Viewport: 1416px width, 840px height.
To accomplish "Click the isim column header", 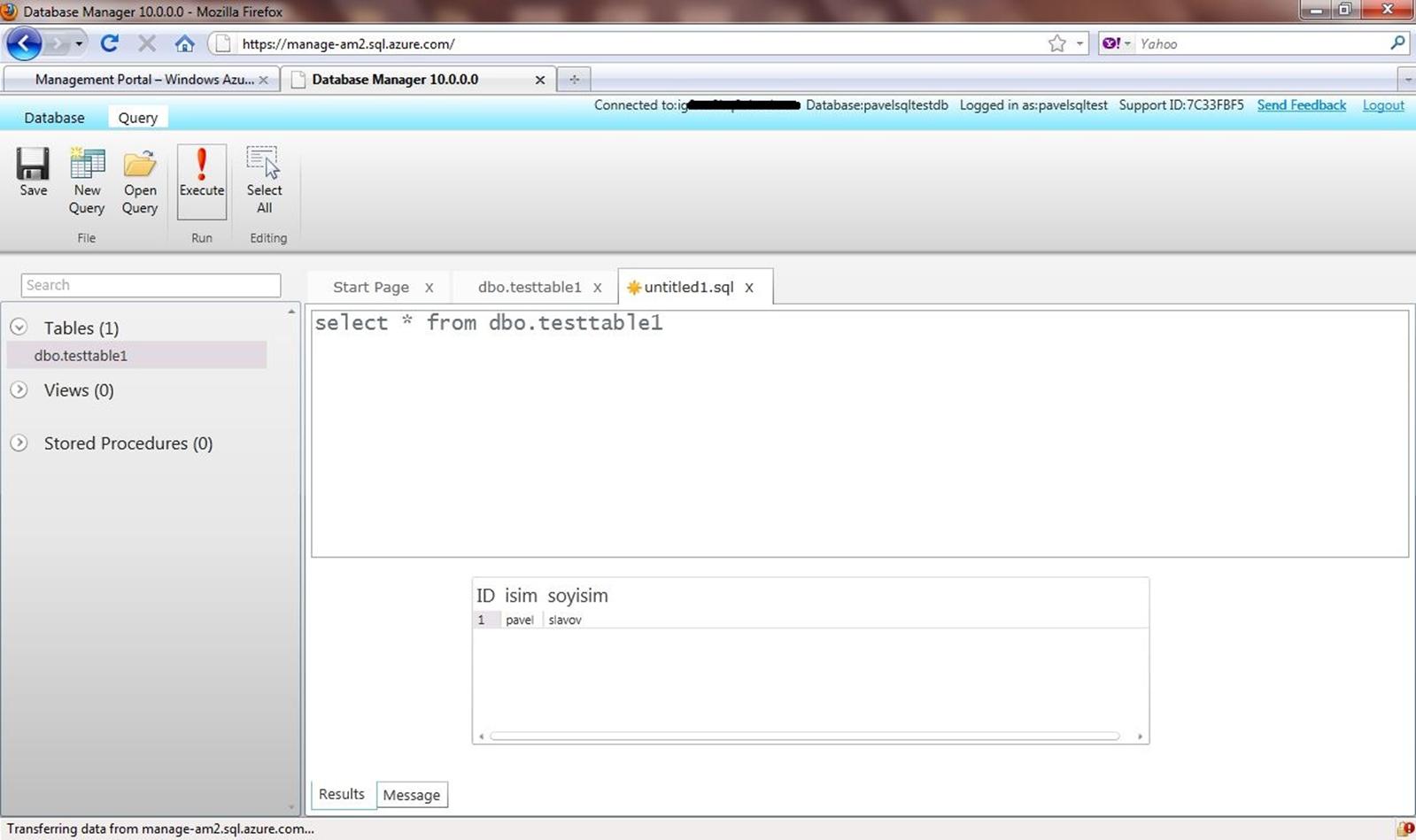I will click(x=521, y=596).
